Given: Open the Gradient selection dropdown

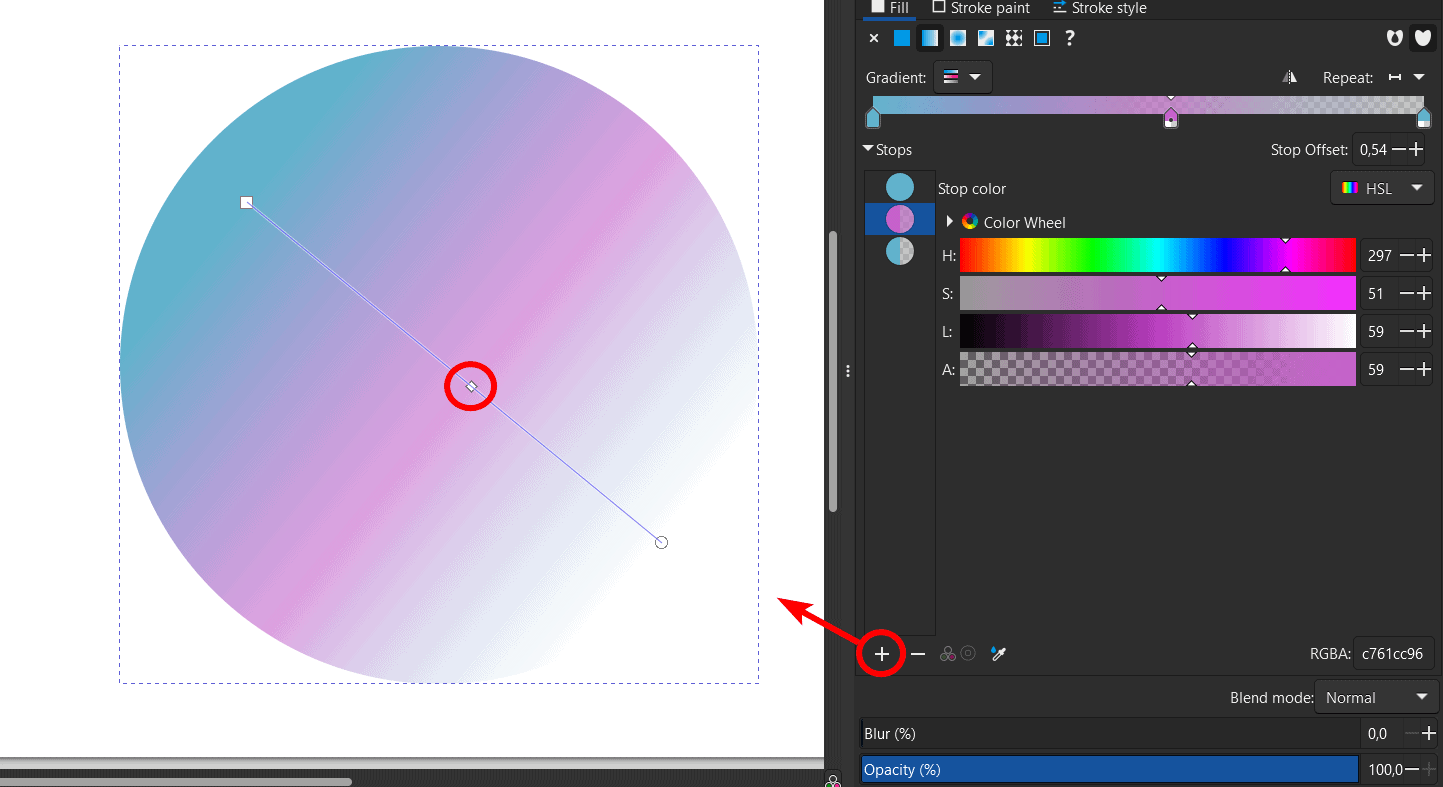Looking at the screenshot, I should click(962, 77).
